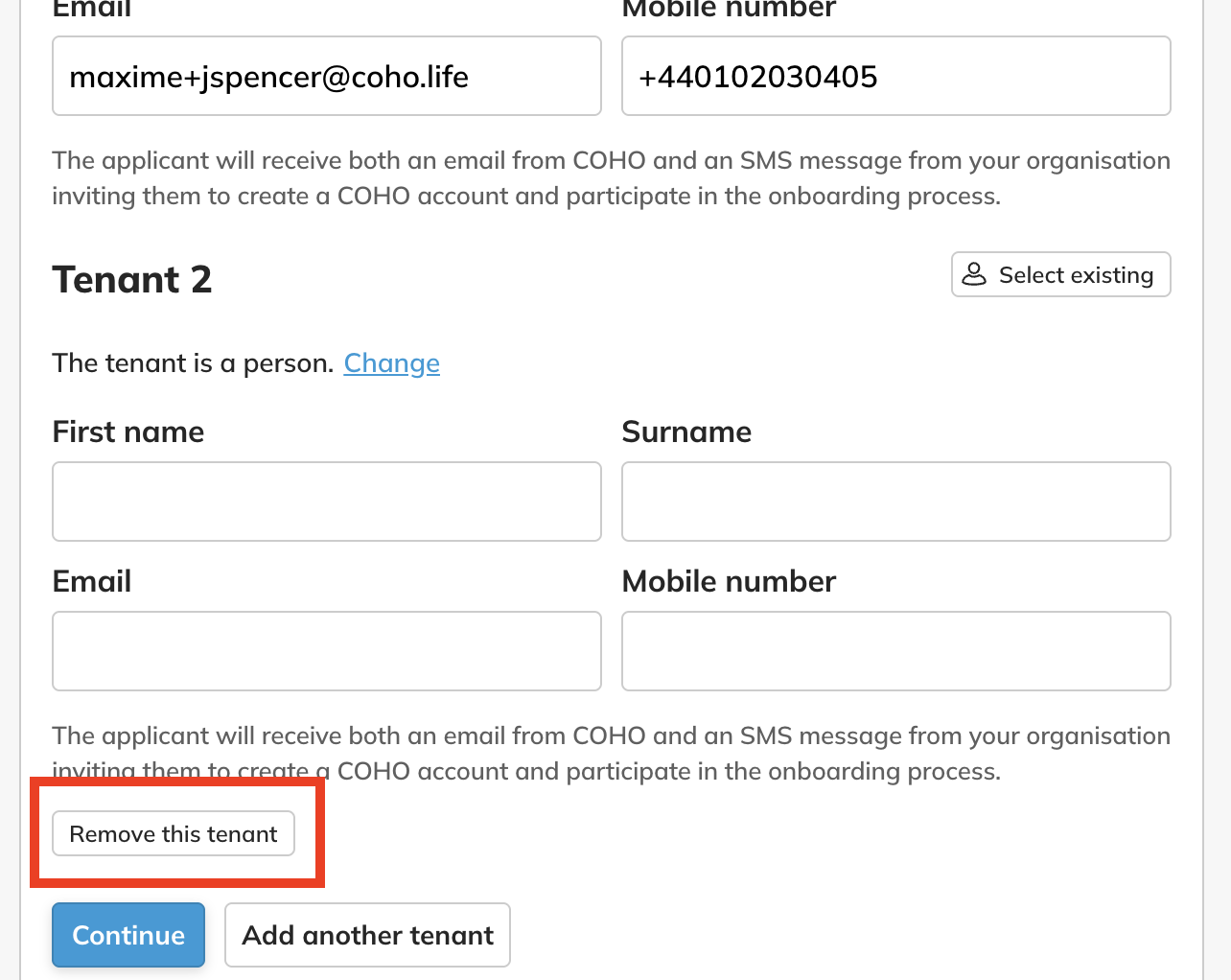Viewport: 1231px width, 980px height.
Task: Click the Email label above the empty field
Action: pos(92,582)
